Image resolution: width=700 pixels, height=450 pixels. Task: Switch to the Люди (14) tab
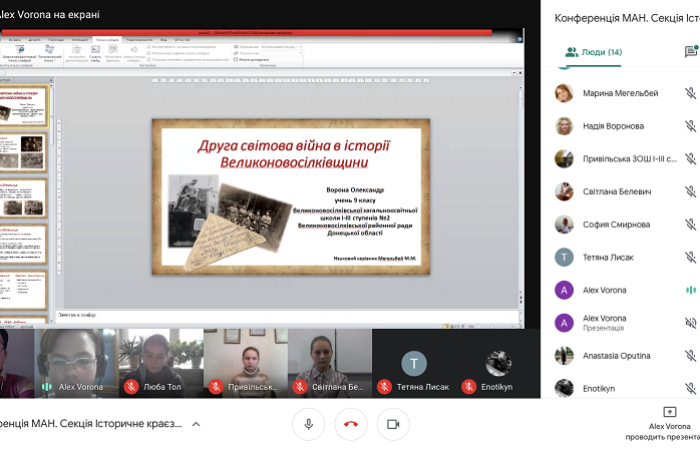coord(593,52)
